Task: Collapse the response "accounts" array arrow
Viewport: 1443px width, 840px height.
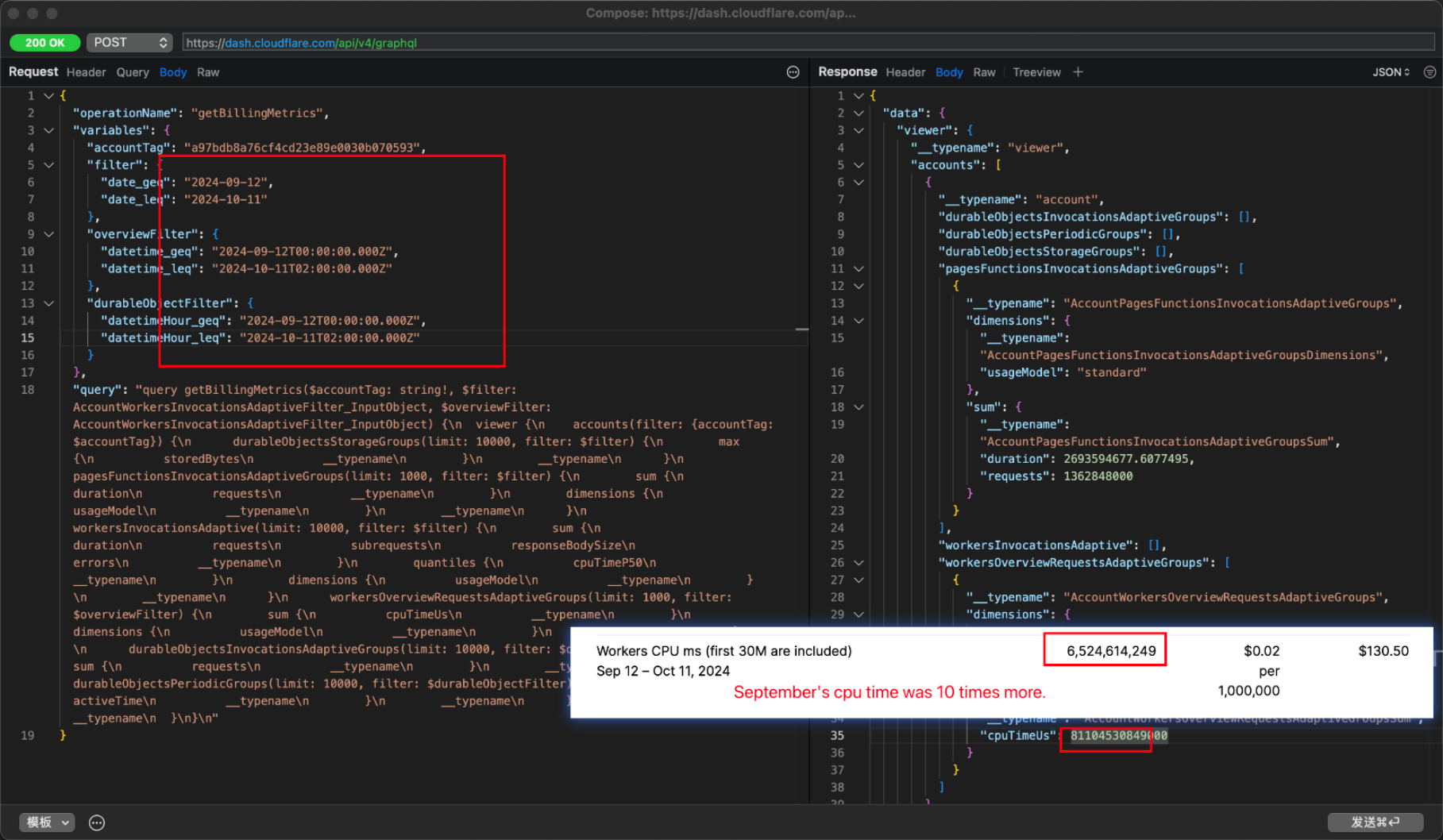Action: pyautogui.click(x=858, y=165)
